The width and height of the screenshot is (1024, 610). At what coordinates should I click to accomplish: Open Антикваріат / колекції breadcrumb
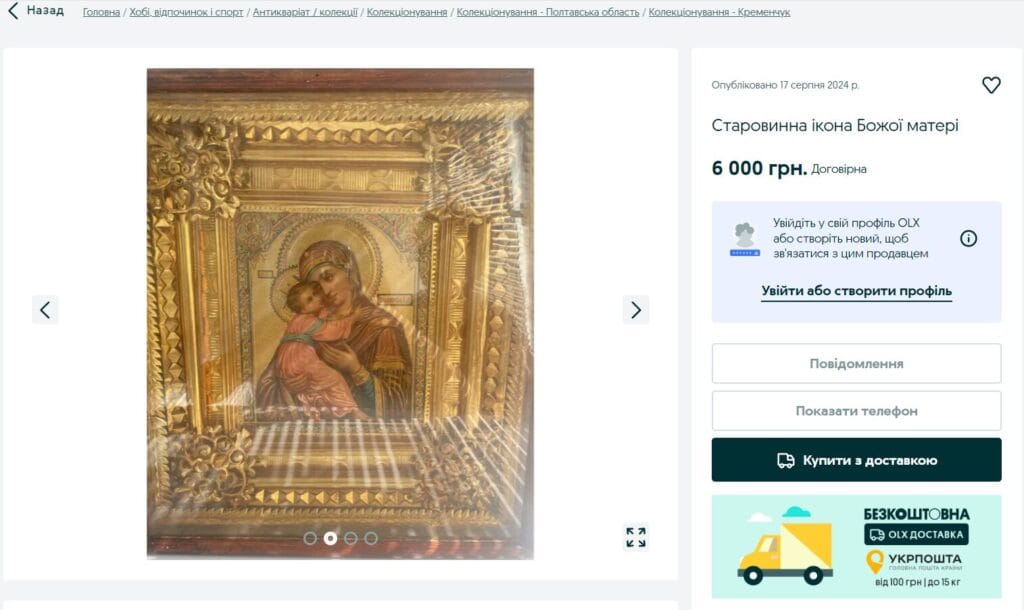click(x=305, y=12)
